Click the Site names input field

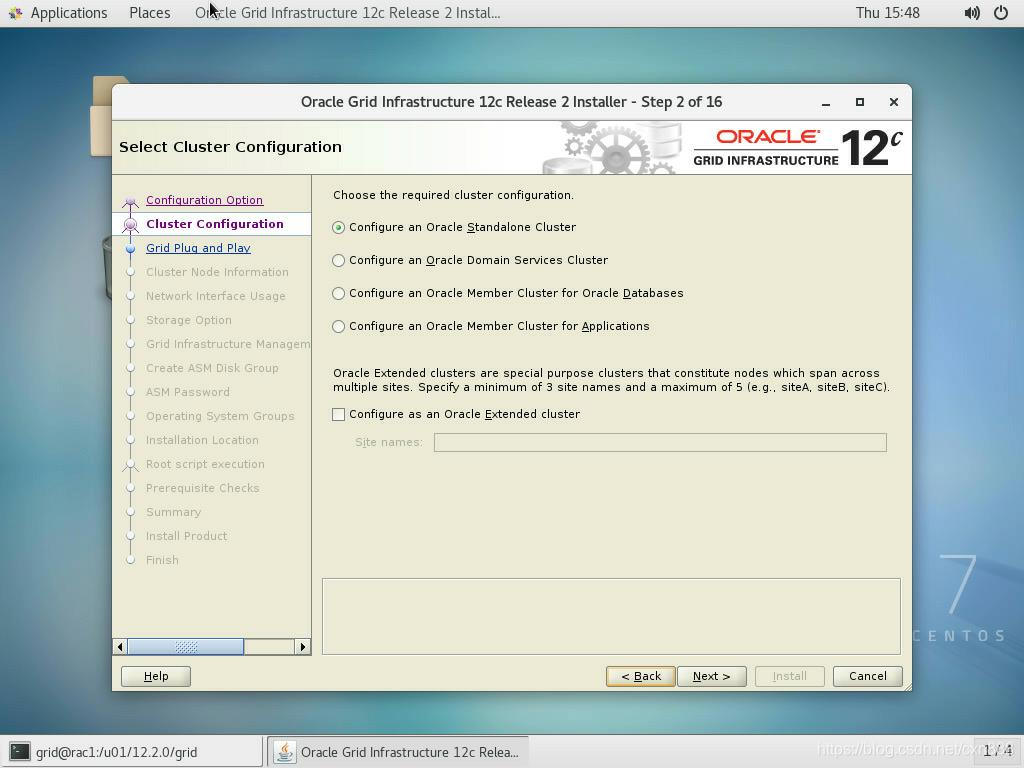(660, 442)
